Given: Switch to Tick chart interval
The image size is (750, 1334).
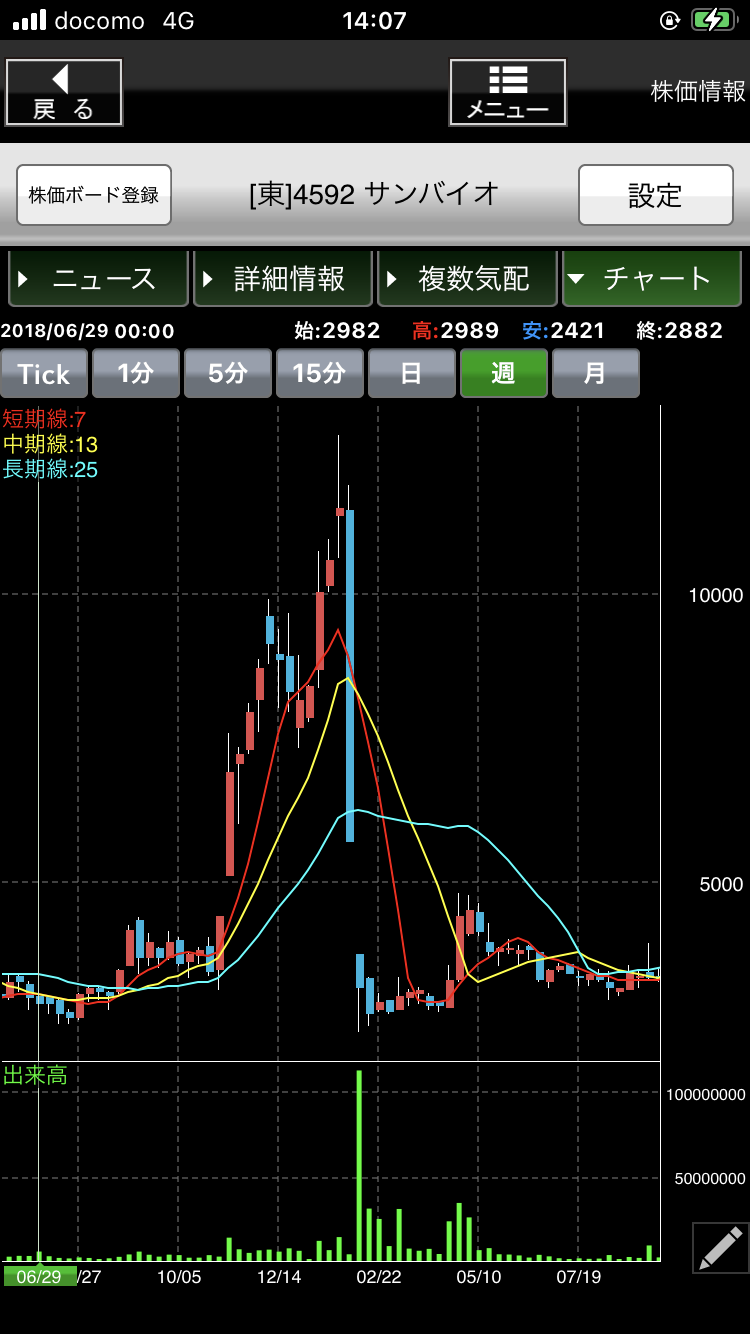Looking at the screenshot, I should click(44, 374).
